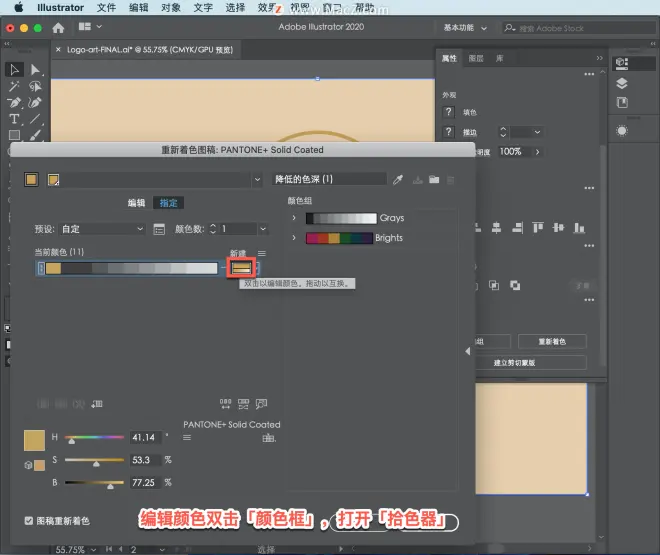
Task: Click find color in artwork magnifier icon
Action: point(261,404)
